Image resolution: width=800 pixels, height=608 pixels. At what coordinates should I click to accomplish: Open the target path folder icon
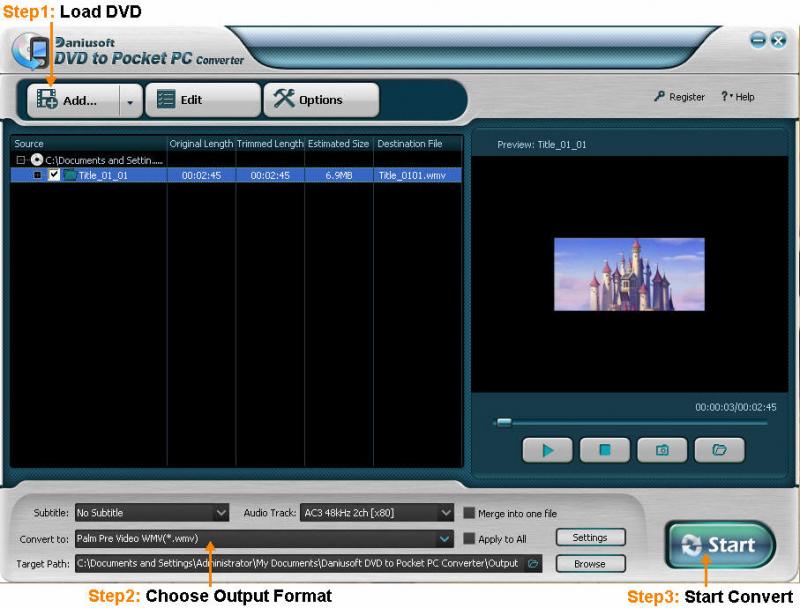pos(533,563)
